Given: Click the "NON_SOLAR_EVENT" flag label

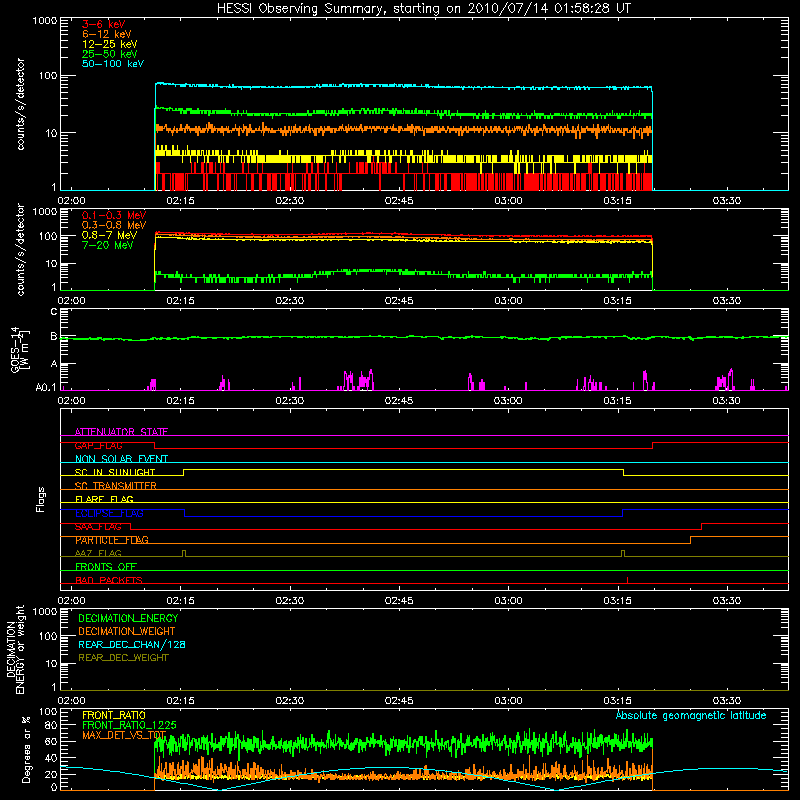Looking at the screenshot, I should pyautogui.click(x=121, y=459).
